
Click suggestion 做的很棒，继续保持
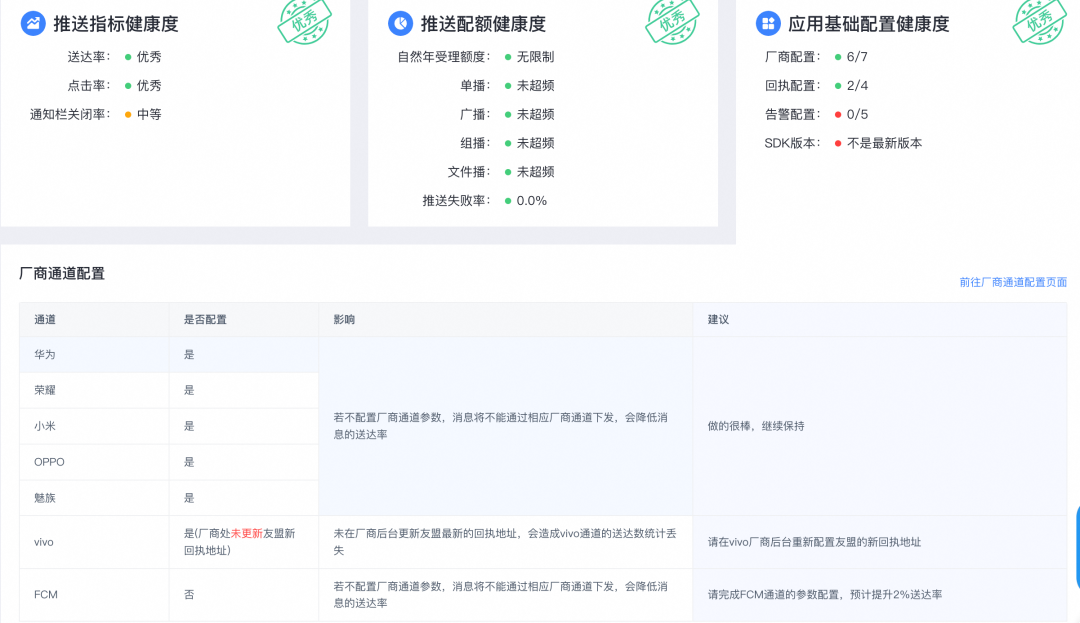point(756,426)
